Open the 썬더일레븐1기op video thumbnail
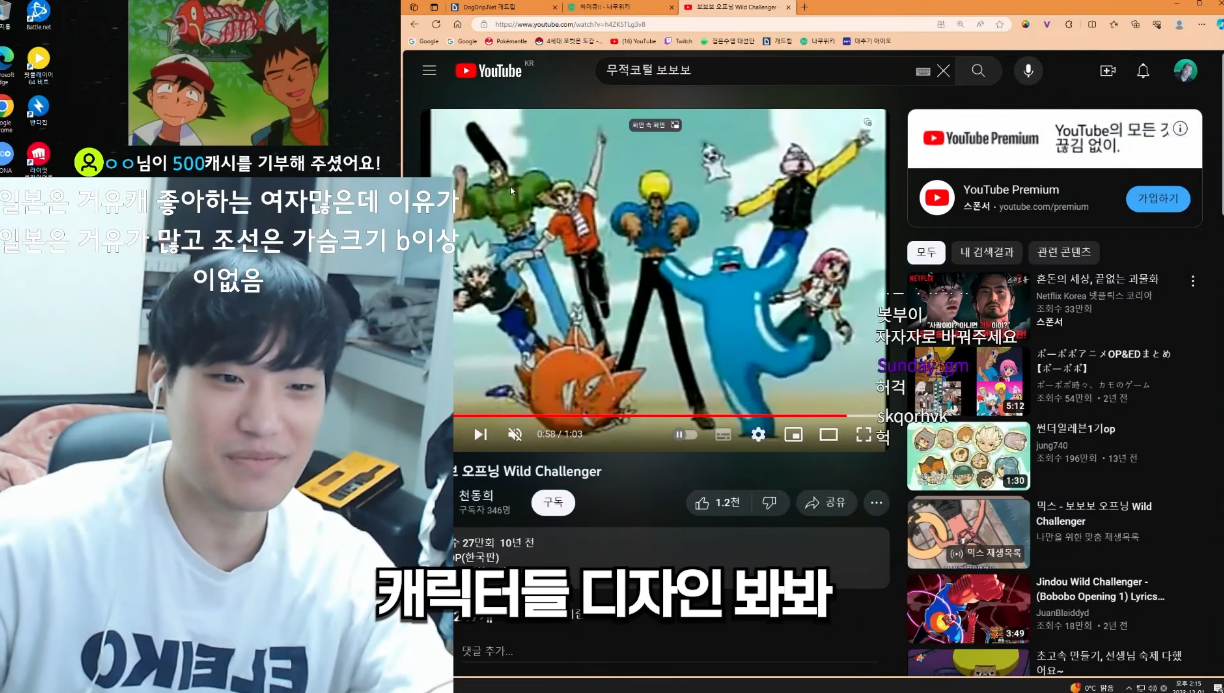This screenshot has width=1224, height=693. point(968,456)
